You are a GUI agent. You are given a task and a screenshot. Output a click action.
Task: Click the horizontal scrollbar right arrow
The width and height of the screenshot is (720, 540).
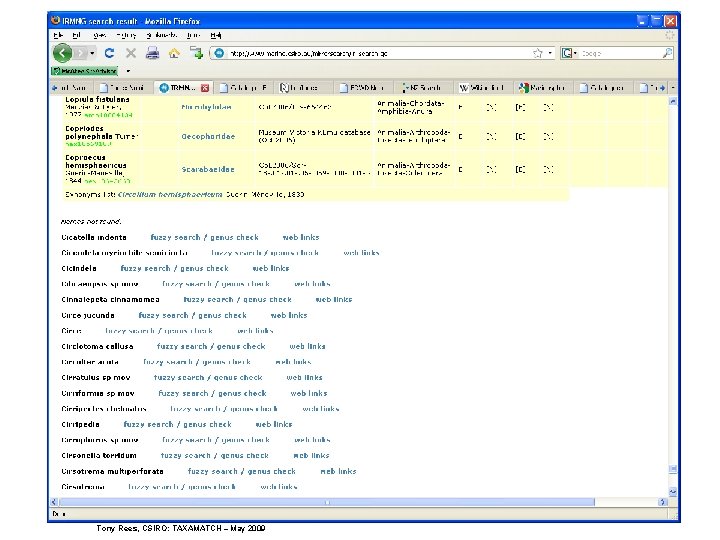click(662, 502)
